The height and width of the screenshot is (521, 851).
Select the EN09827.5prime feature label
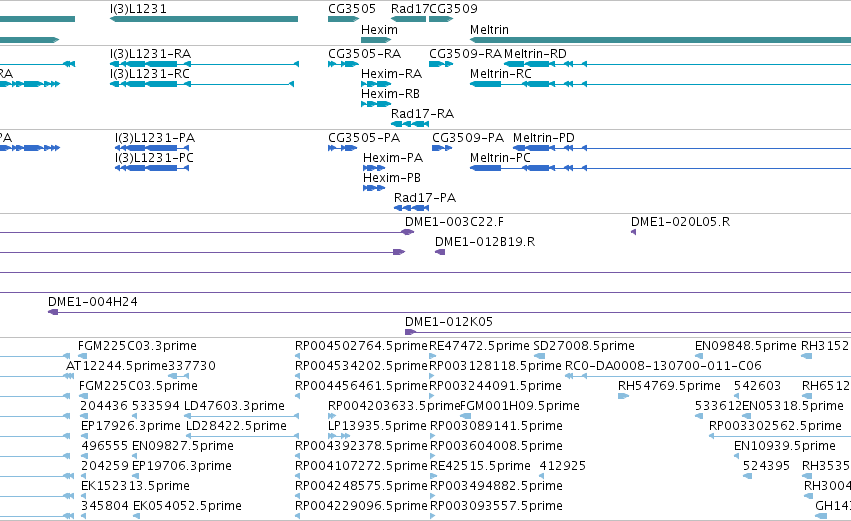point(183,446)
